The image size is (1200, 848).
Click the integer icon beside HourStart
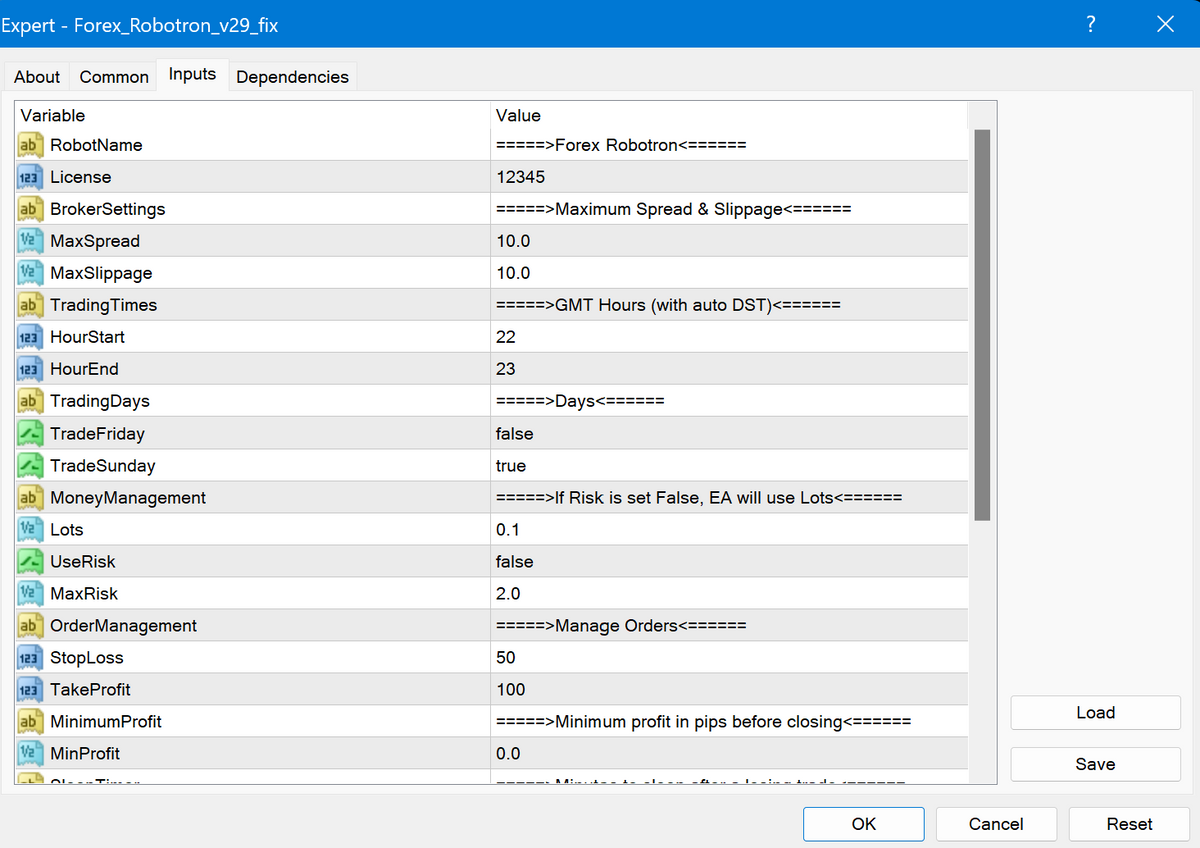tap(30, 337)
